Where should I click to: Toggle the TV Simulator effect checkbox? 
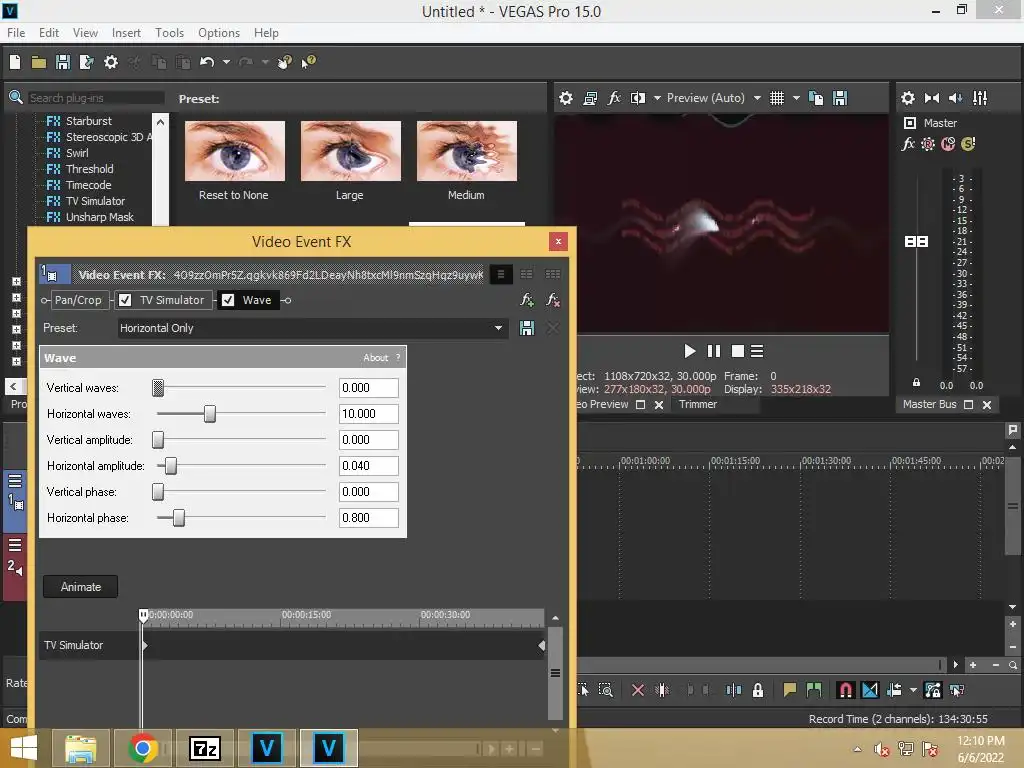(125, 300)
